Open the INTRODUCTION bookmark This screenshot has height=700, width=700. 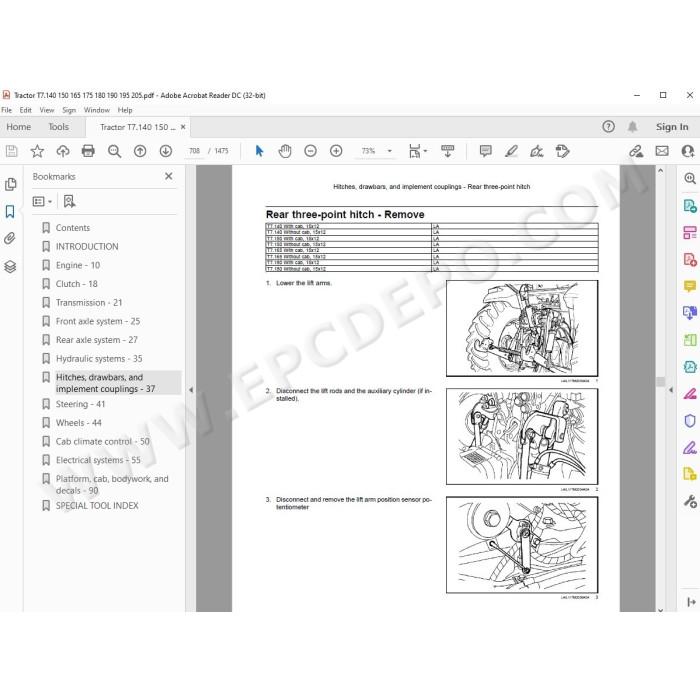pos(87,247)
